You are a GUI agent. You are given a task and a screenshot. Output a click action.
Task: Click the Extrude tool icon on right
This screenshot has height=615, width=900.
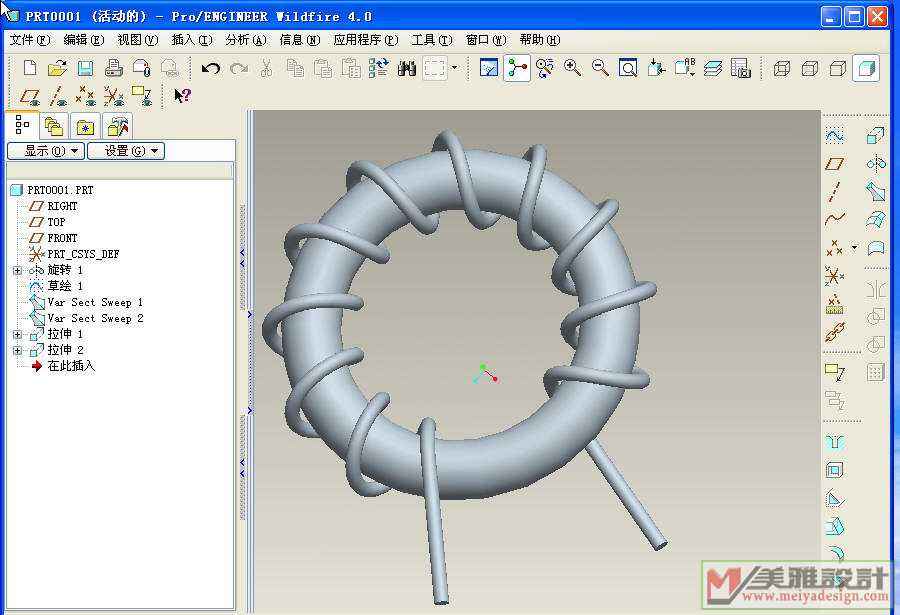point(876,135)
